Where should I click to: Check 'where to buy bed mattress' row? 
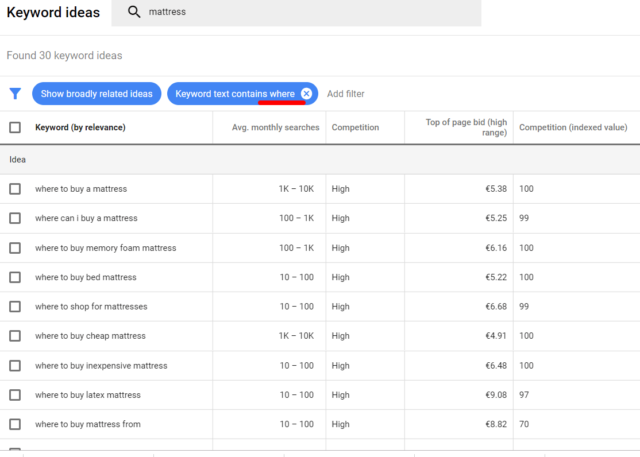15,277
